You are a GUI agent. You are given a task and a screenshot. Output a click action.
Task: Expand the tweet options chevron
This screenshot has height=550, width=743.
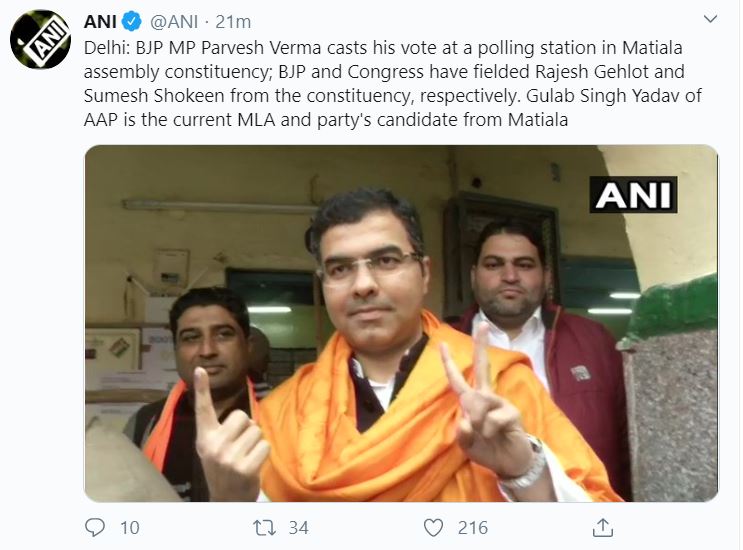(710, 20)
